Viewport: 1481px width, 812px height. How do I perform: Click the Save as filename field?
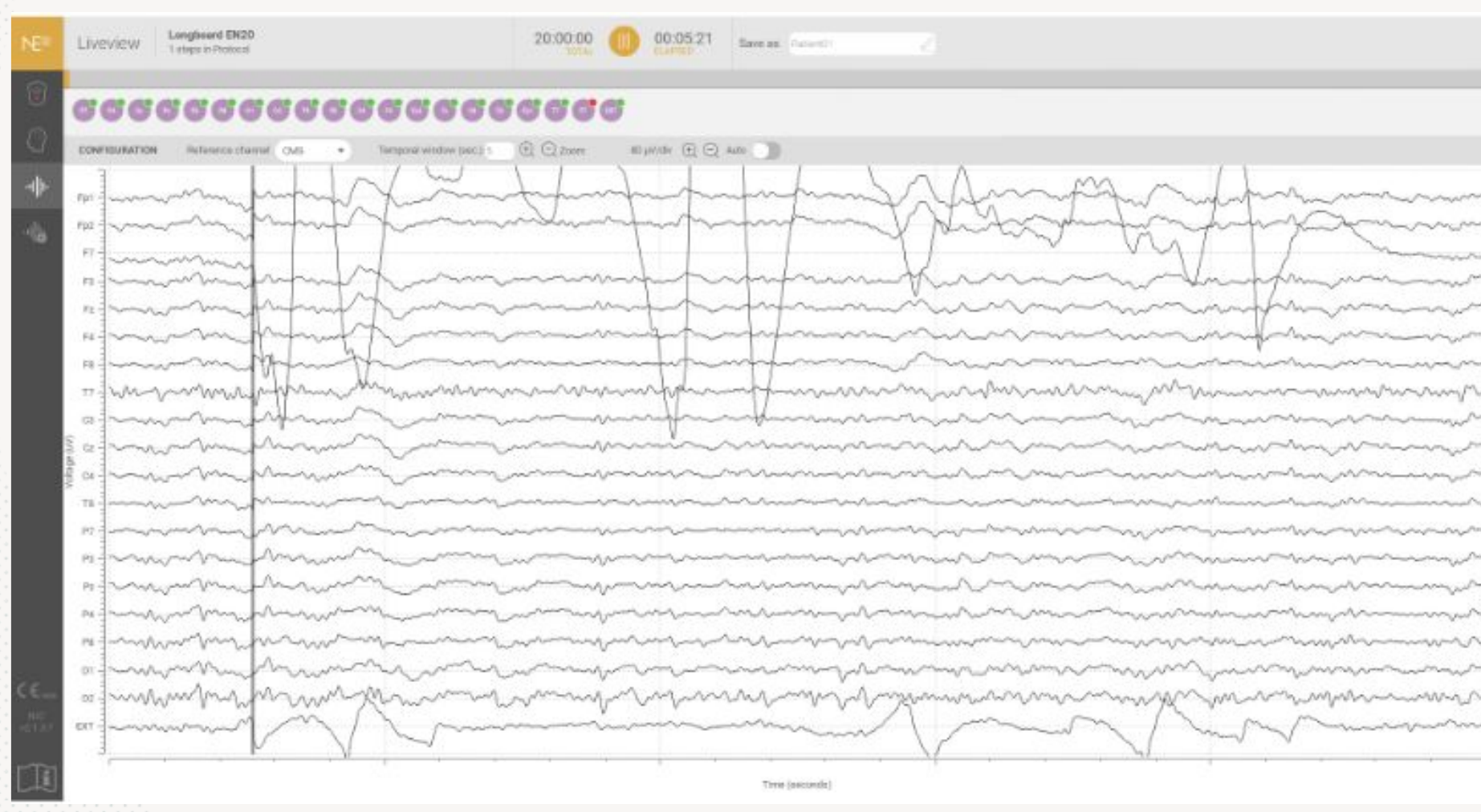tap(861, 43)
